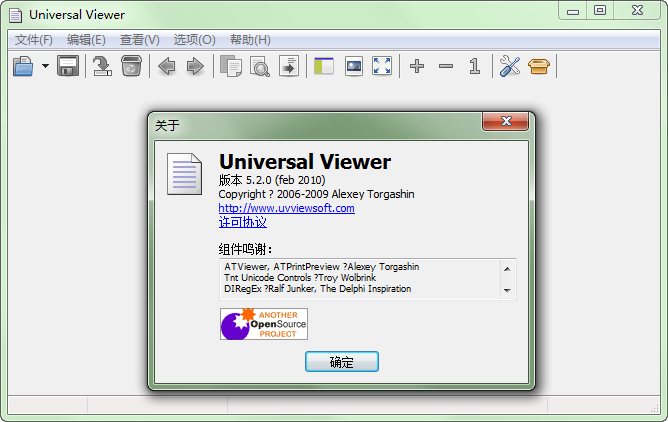Click the Universal Viewer title bar app icon
The height and width of the screenshot is (422, 668).
(x=16, y=15)
